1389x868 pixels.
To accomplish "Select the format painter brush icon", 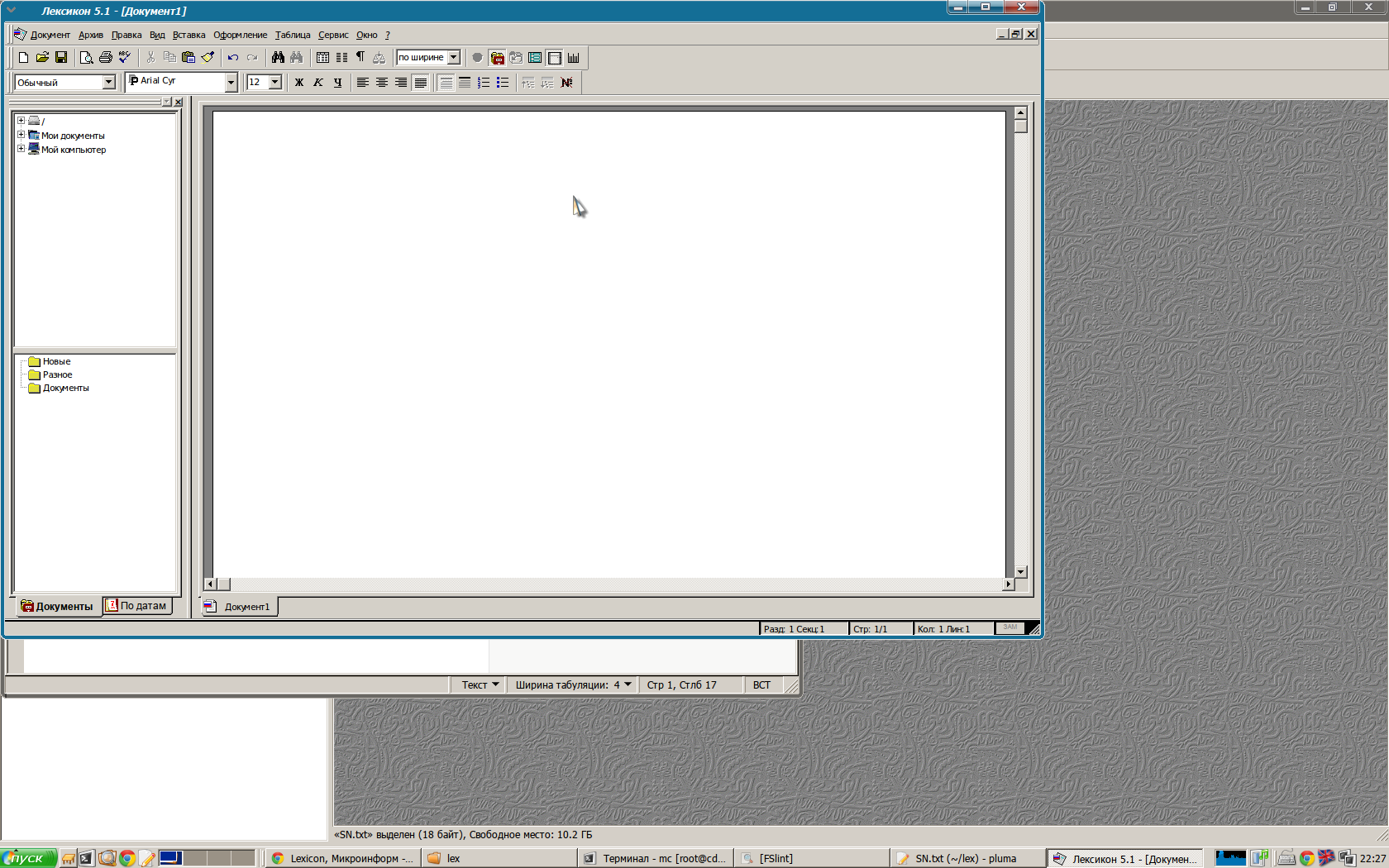I will point(208,58).
